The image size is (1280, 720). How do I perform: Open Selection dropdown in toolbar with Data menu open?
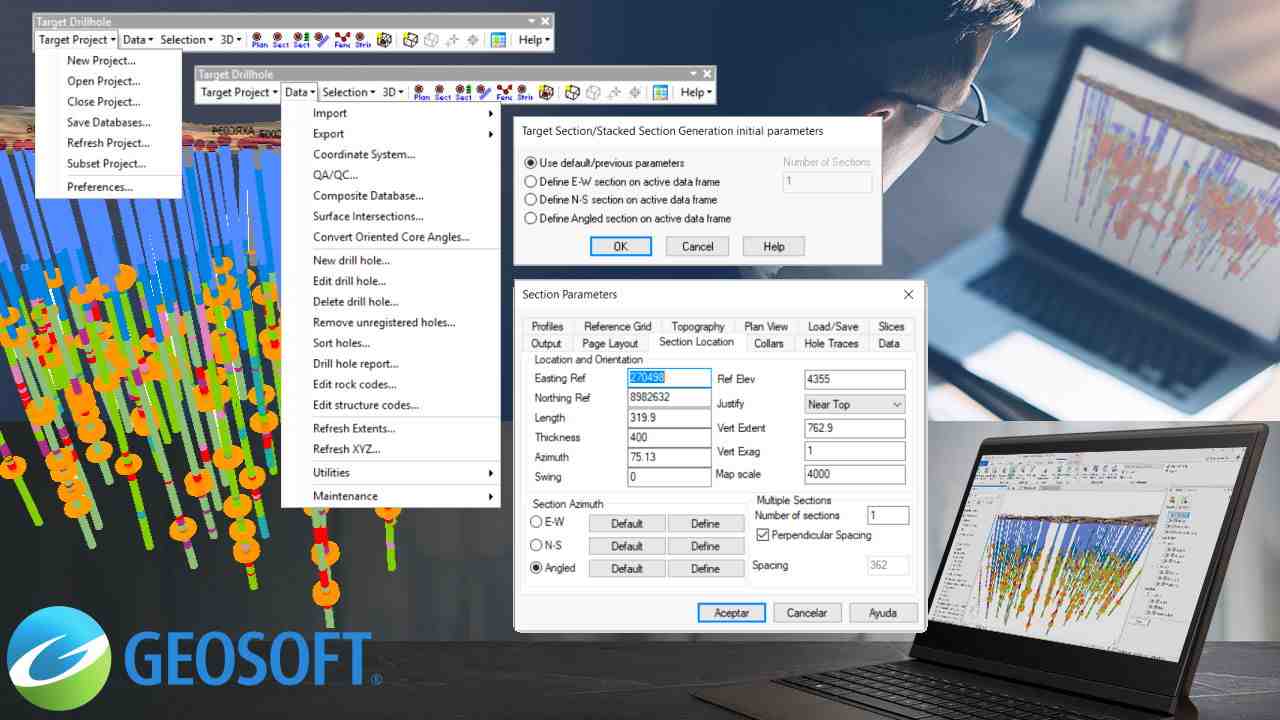pos(347,92)
